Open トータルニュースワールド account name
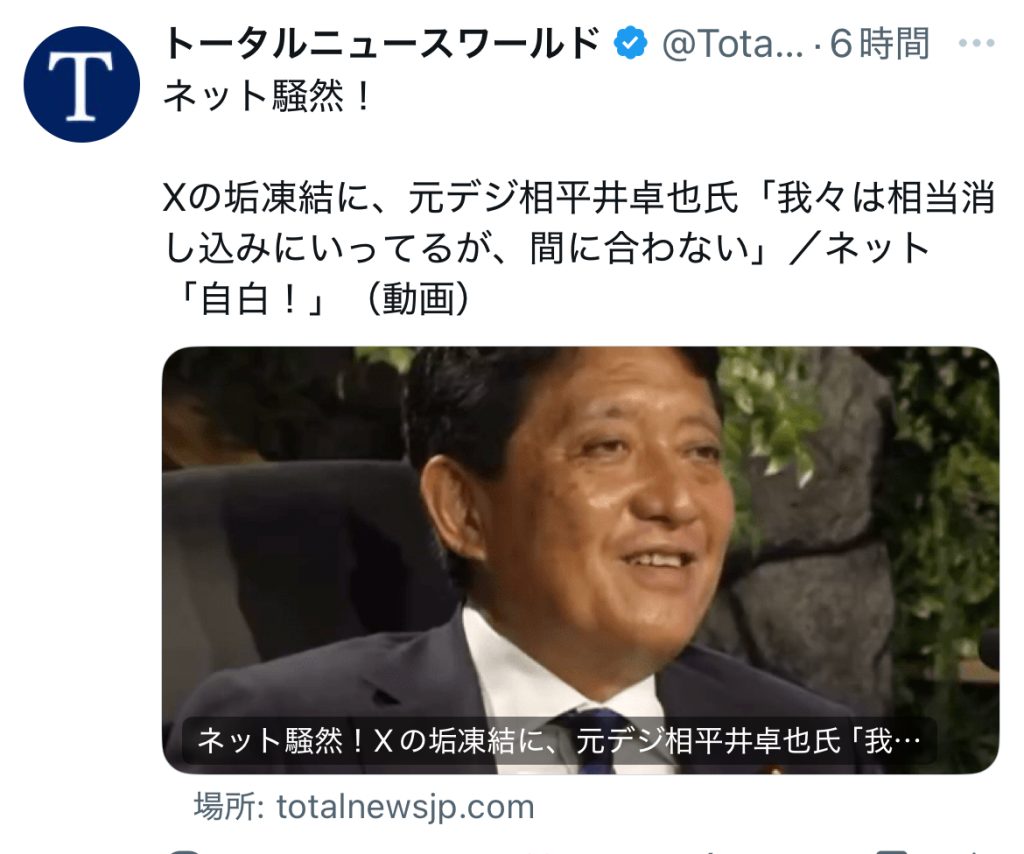 point(382,44)
